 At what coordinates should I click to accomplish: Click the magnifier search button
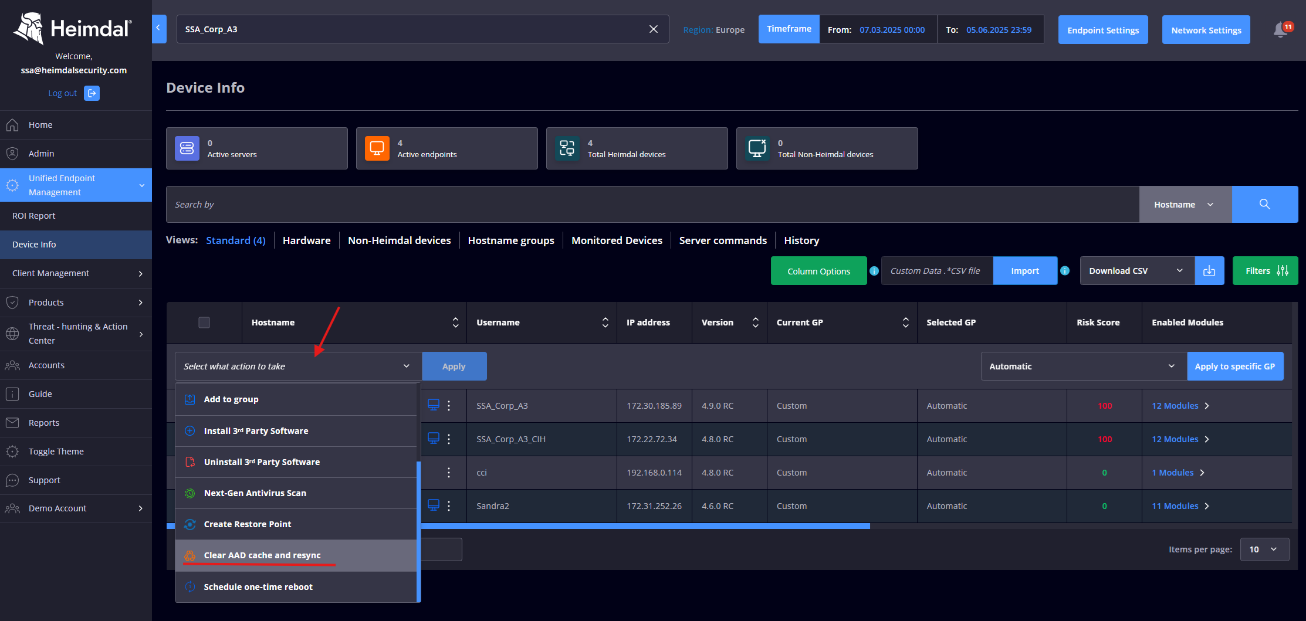(x=1264, y=204)
